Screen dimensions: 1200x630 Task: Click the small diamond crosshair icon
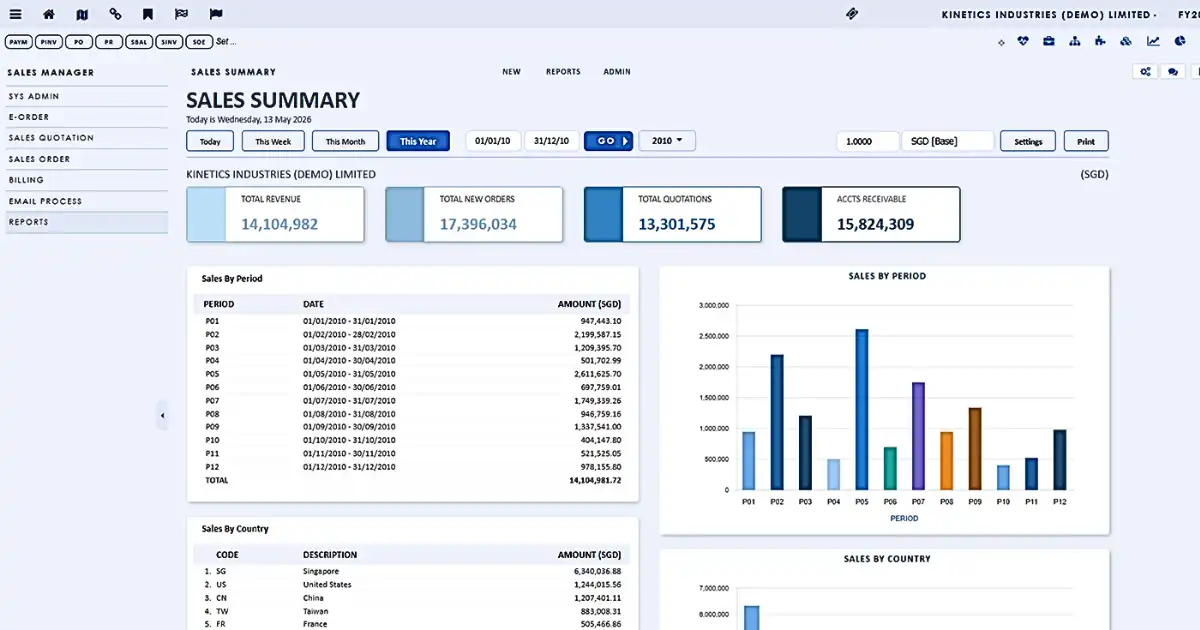pos(1001,43)
